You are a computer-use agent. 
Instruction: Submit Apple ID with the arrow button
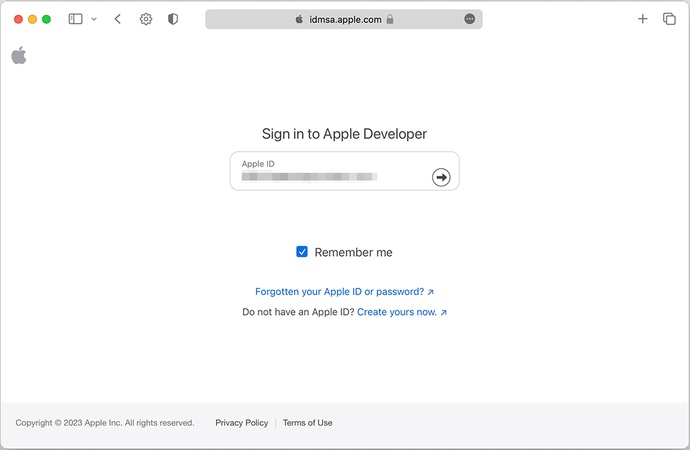click(x=441, y=177)
